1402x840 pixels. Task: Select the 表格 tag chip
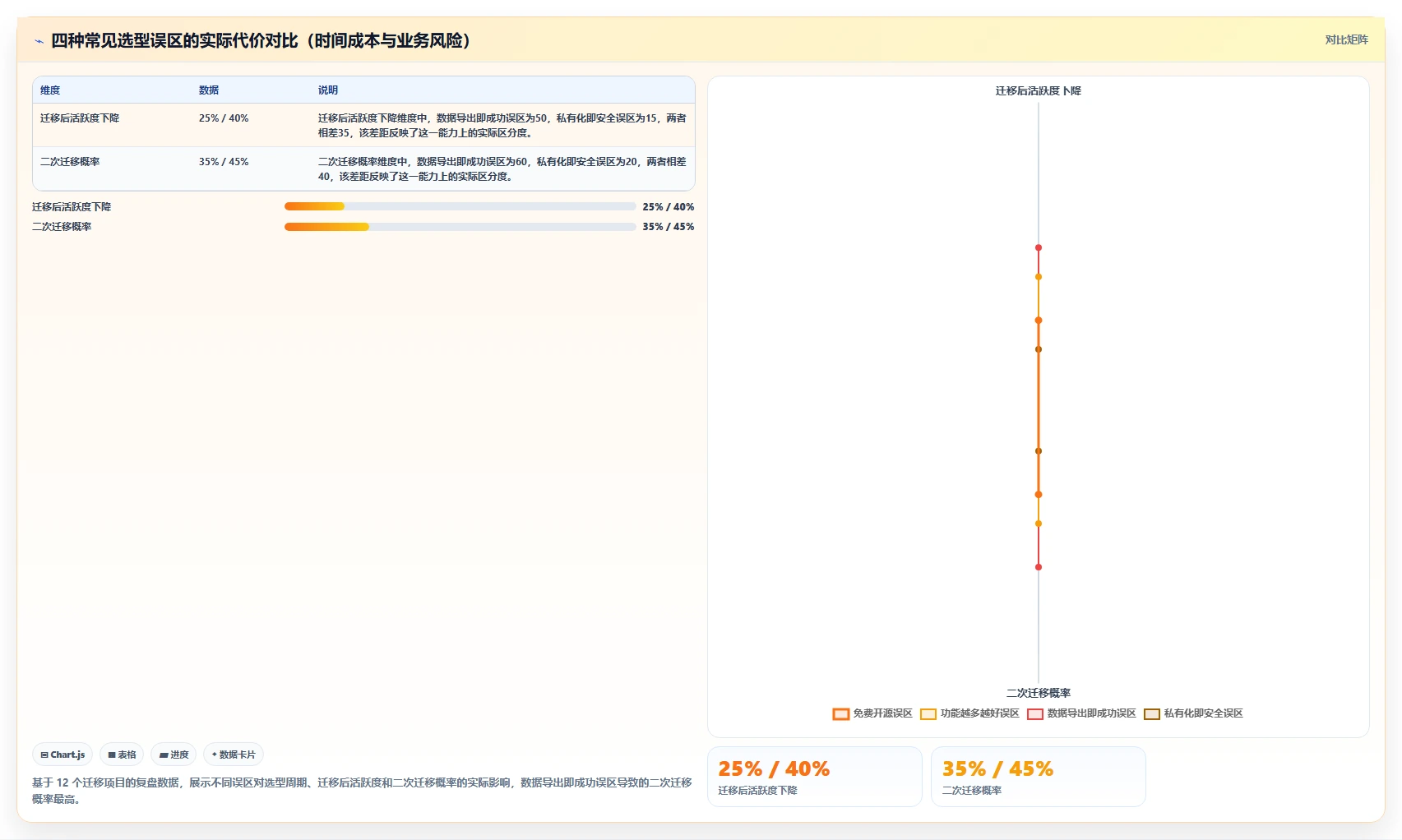click(x=122, y=755)
